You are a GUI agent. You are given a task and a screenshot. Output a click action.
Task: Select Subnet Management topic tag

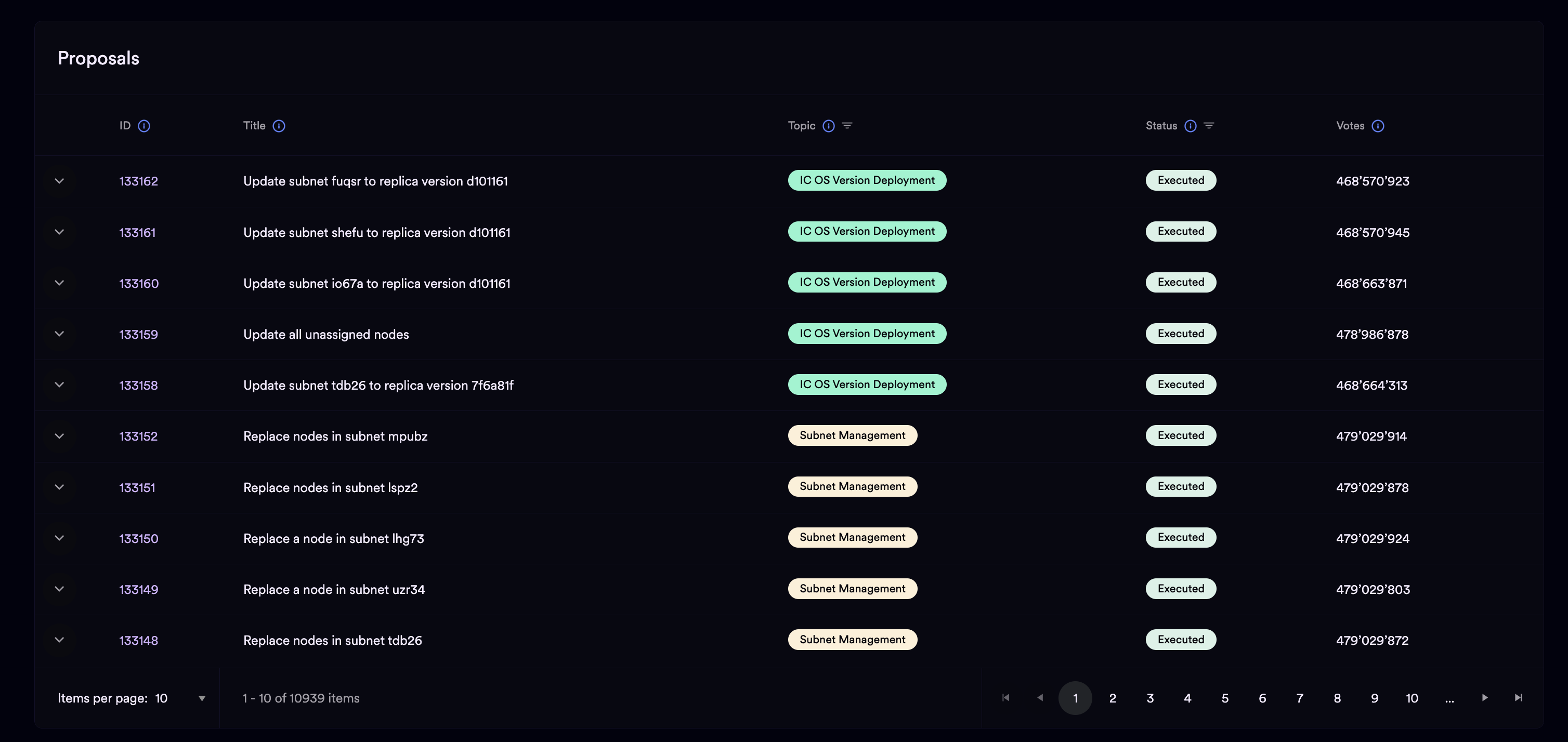(x=852, y=435)
